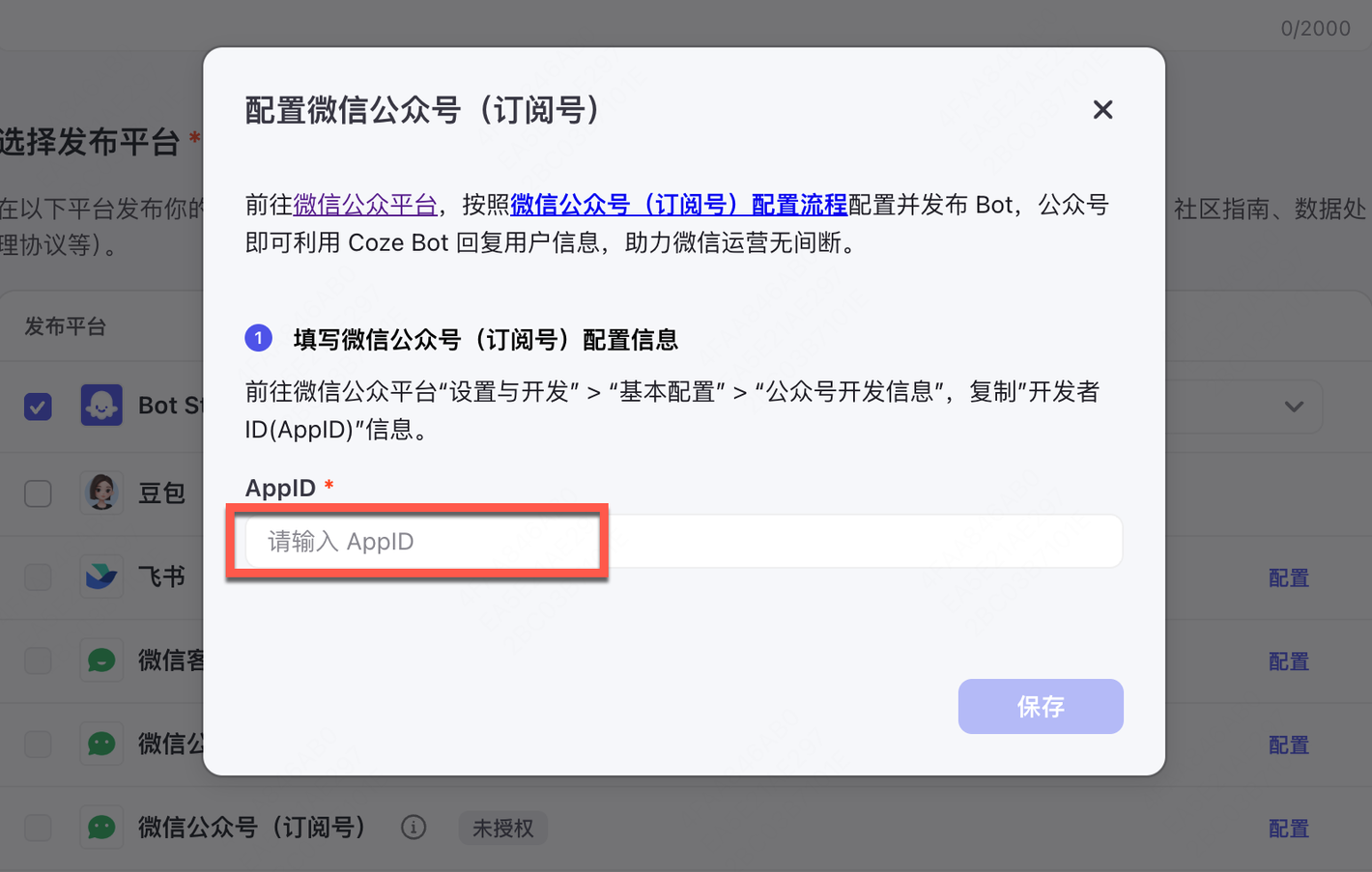The image size is (1372, 872).
Task: Click the 填写微信公众号（订阅号）配置信息 heading
Action: coord(485,339)
